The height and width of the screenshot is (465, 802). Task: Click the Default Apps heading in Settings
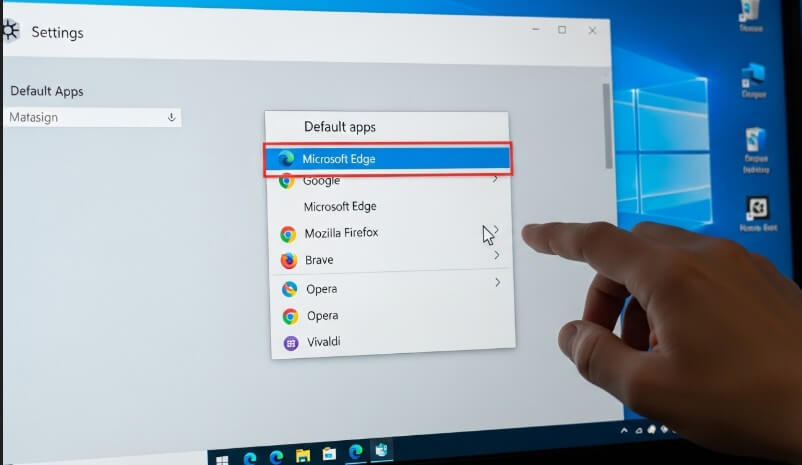pos(47,91)
